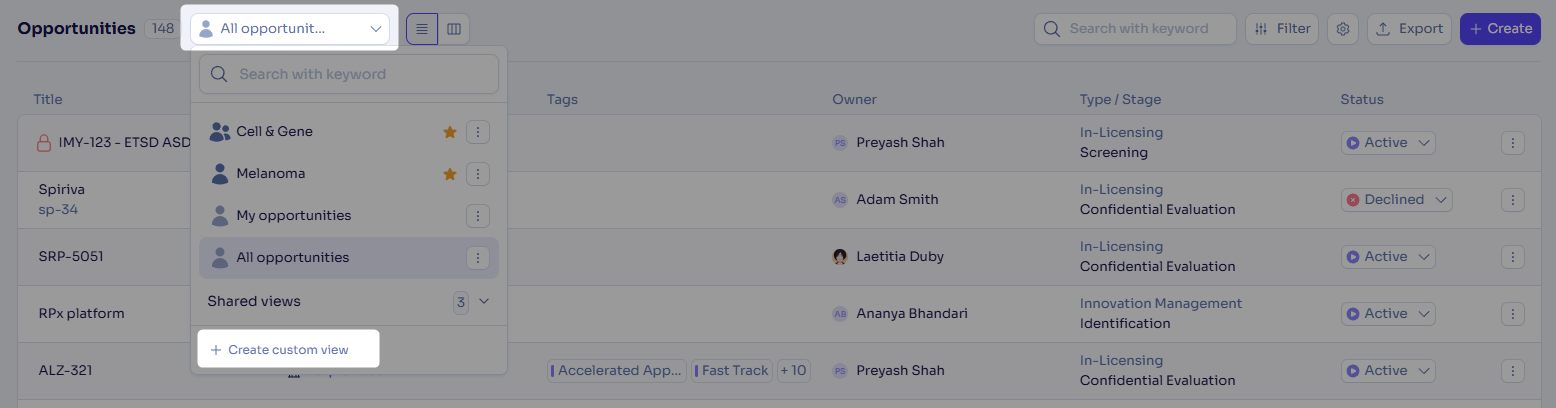This screenshot has height=408, width=1556.
Task: Switch to list view layout
Action: pyautogui.click(x=422, y=29)
